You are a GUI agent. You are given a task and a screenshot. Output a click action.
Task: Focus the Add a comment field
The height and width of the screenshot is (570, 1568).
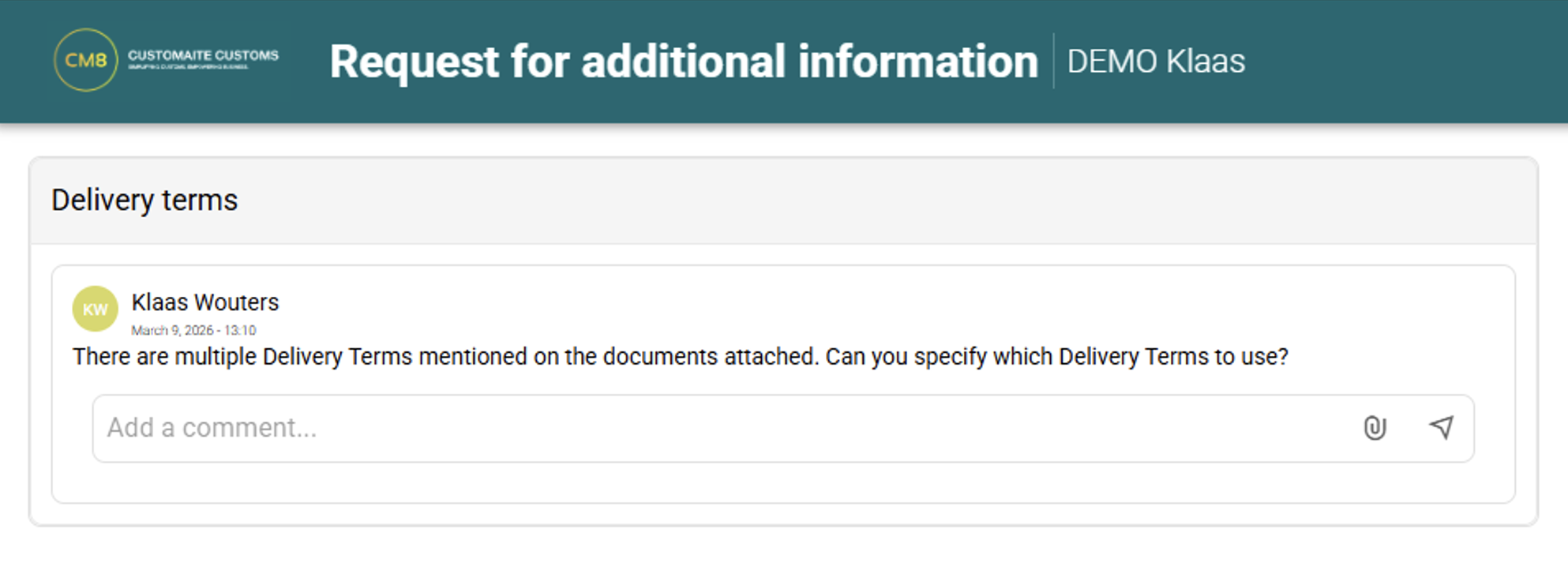click(711, 428)
